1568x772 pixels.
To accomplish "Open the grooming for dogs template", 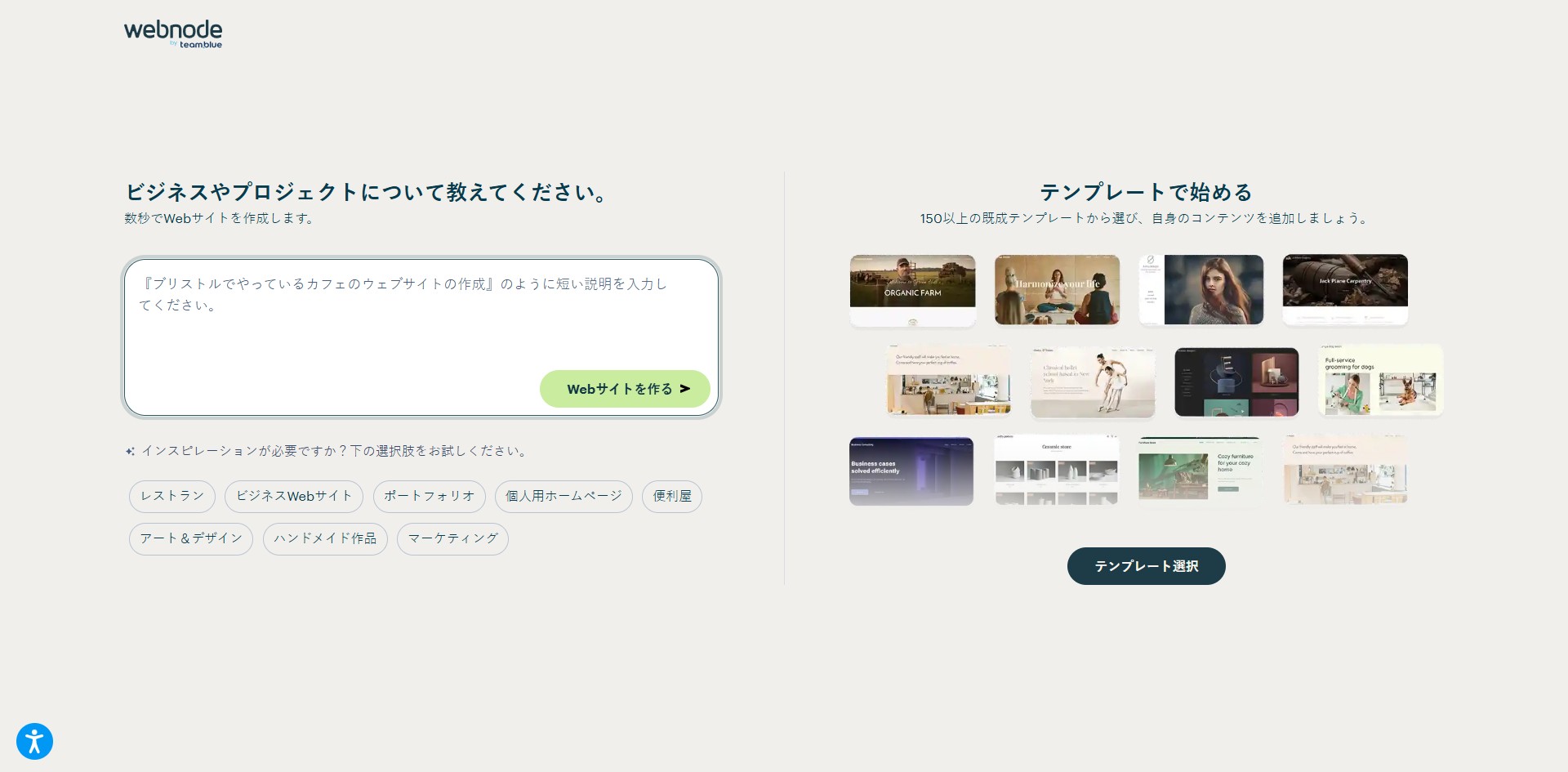I will point(1381,382).
